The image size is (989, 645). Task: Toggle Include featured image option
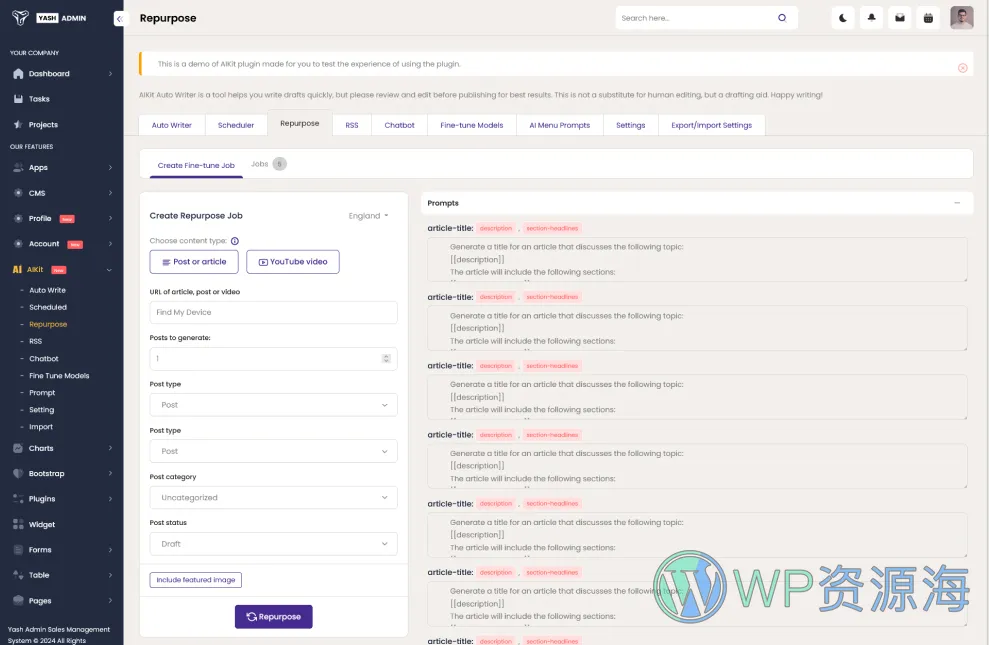pos(196,579)
